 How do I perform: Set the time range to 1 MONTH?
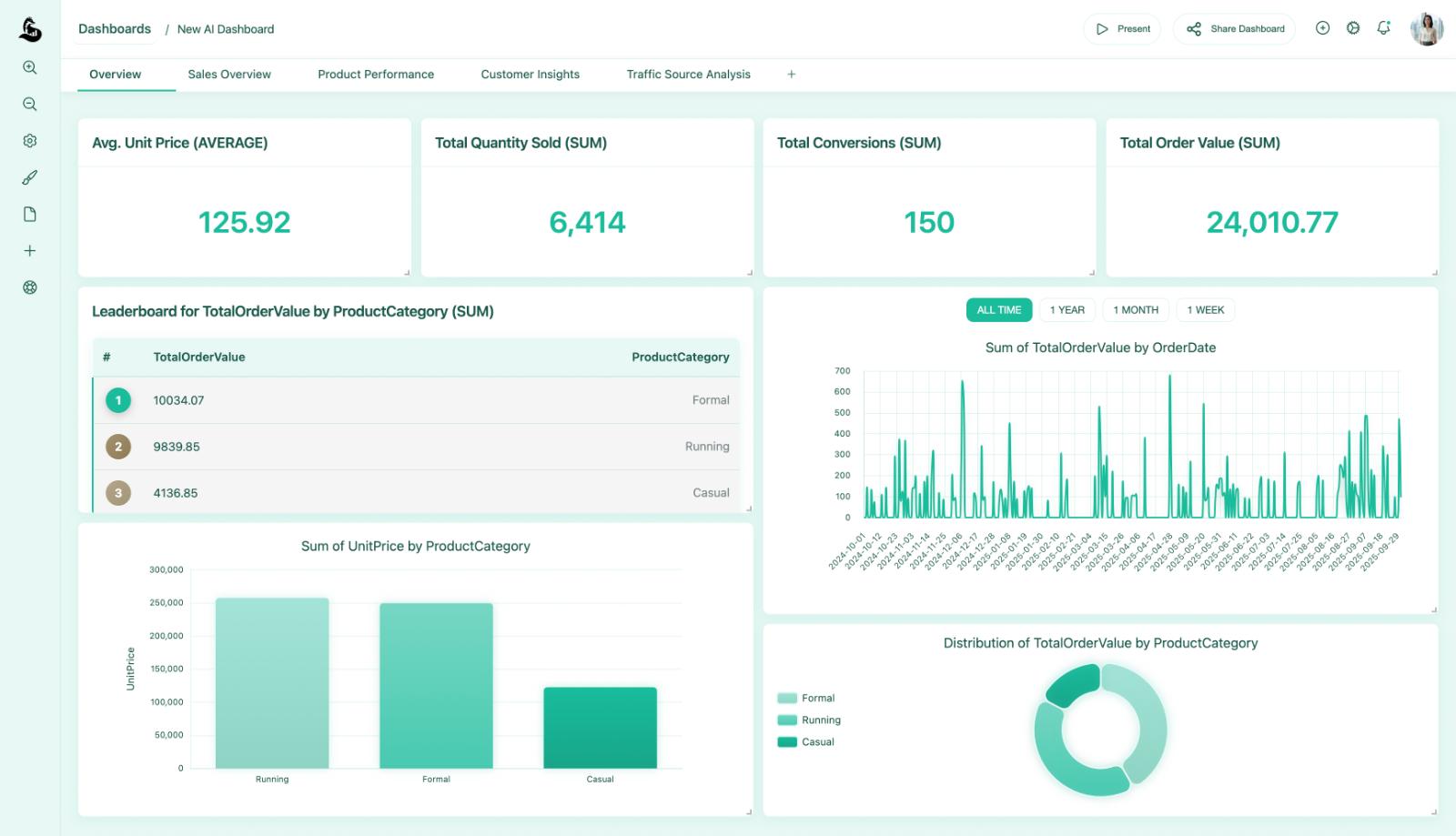(x=1135, y=310)
